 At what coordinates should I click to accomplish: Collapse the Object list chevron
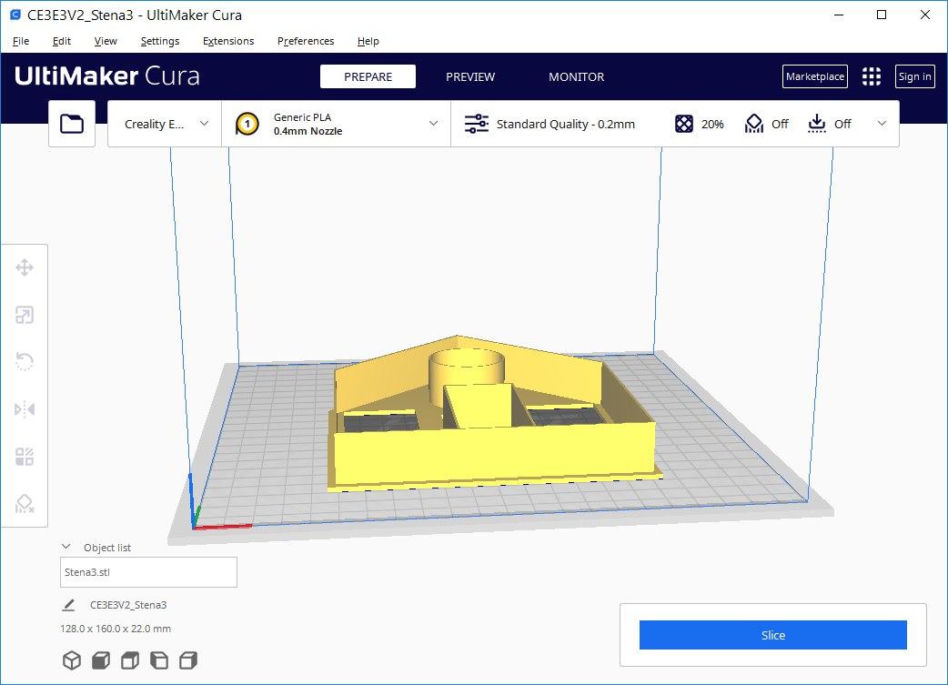pos(66,547)
